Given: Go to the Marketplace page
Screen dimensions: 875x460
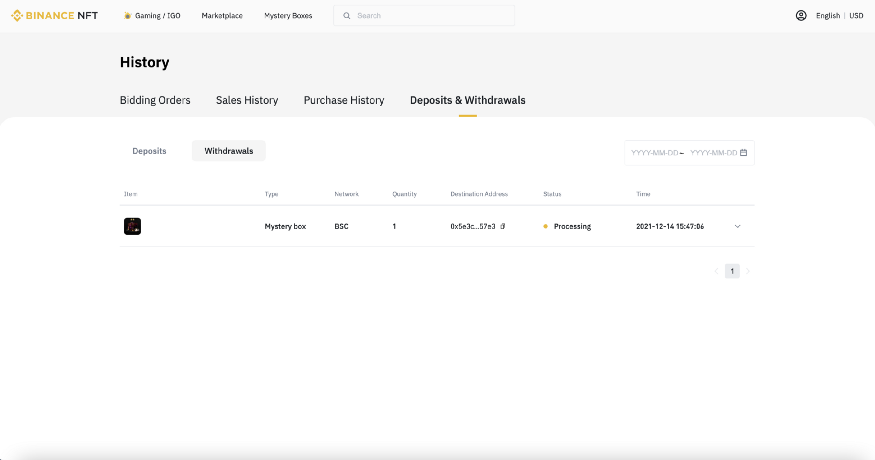Looking at the screenshot, I should (x=222, y=16).
